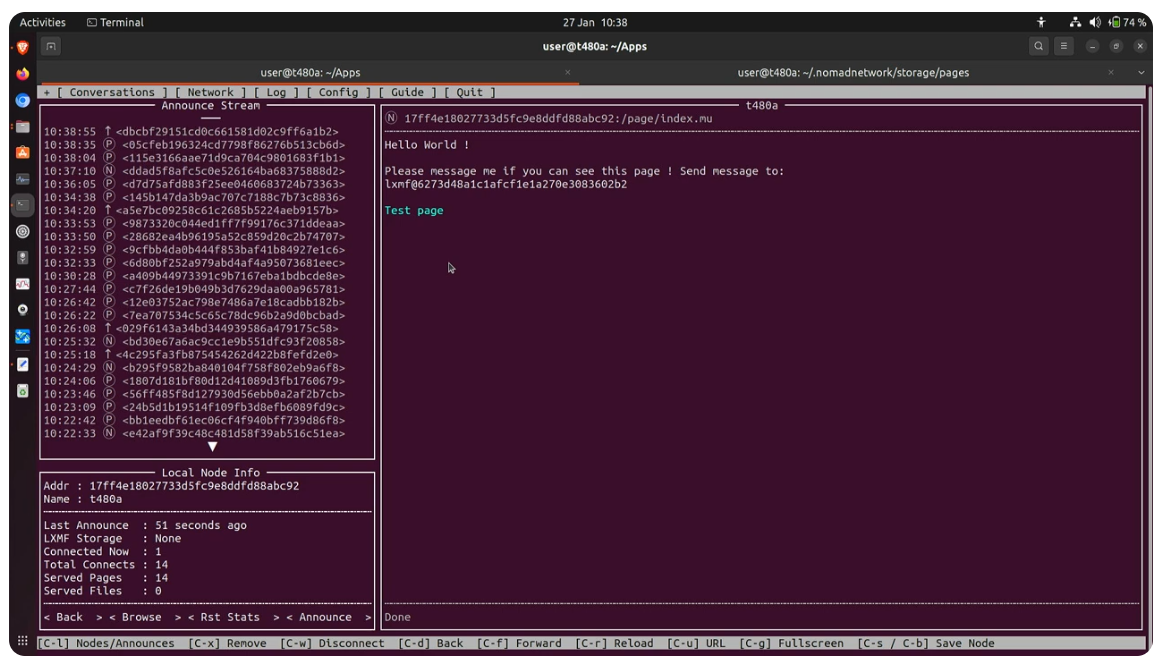Screen dimensions: 1170x665
Task: Select announce entry at 10:30:28
Action: coord(194,276)
